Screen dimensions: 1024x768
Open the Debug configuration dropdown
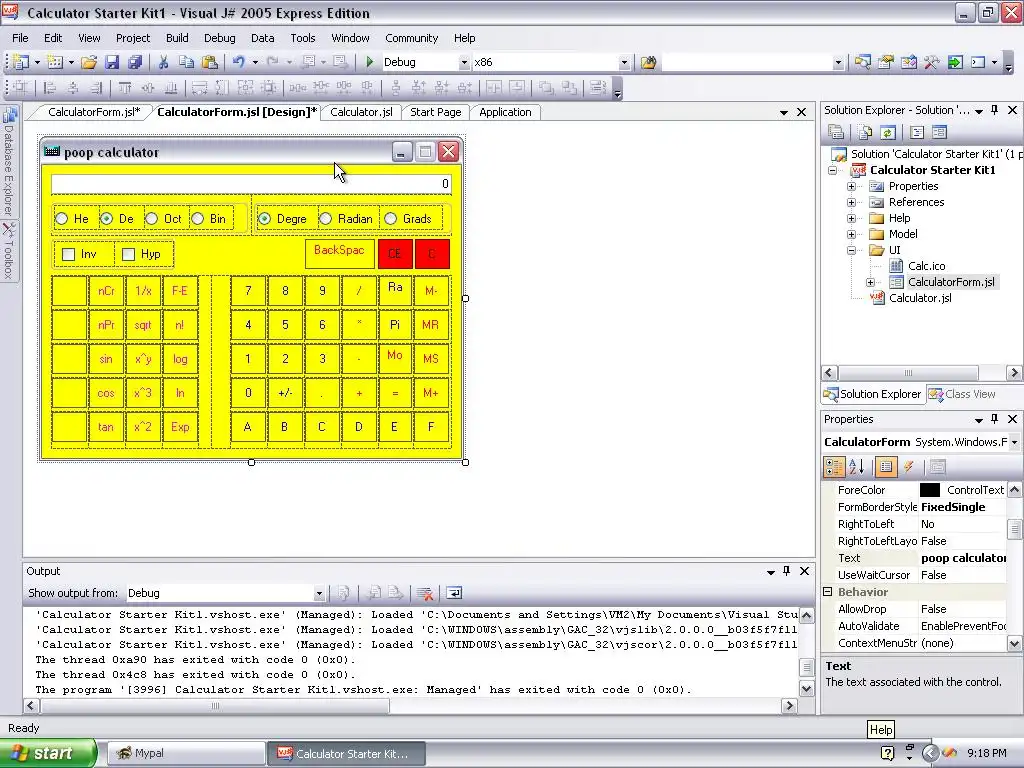[464, 63]
